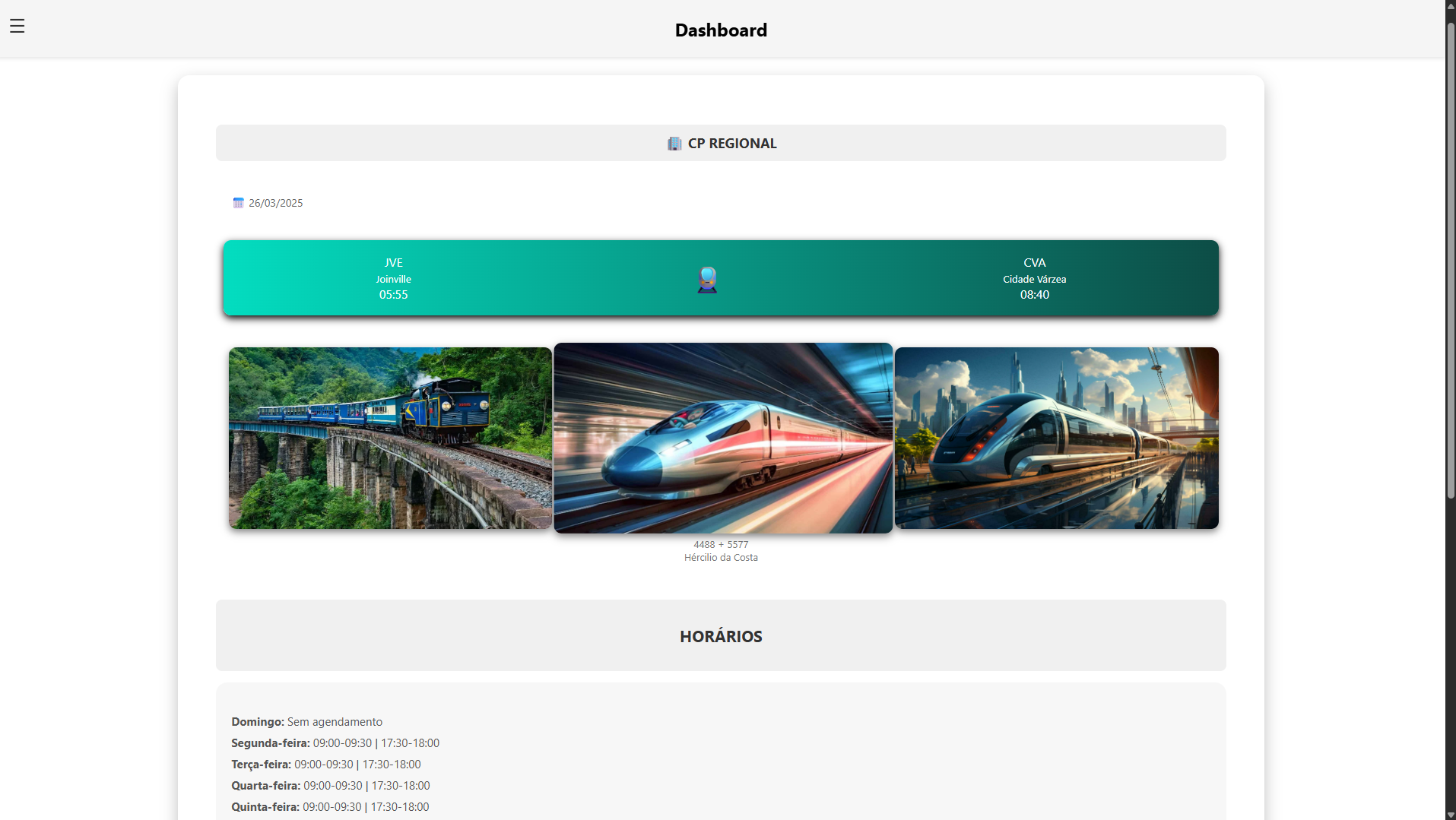The height and width of the screenshot is (820, 1456).
Task: Select the steam train on viaduct image
Action: click(390, 438)
